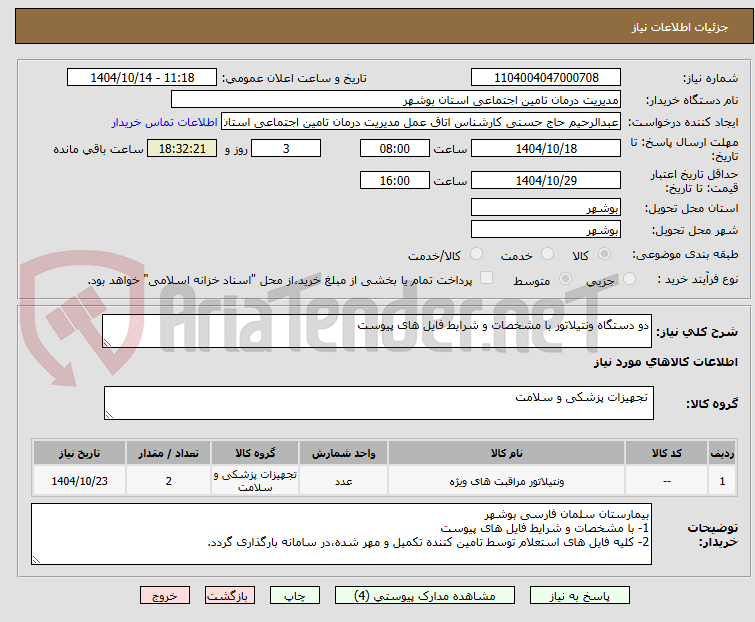Click the تاریخ نیاز column header
This screenshot has height=622, width=755.
[79, 453]
